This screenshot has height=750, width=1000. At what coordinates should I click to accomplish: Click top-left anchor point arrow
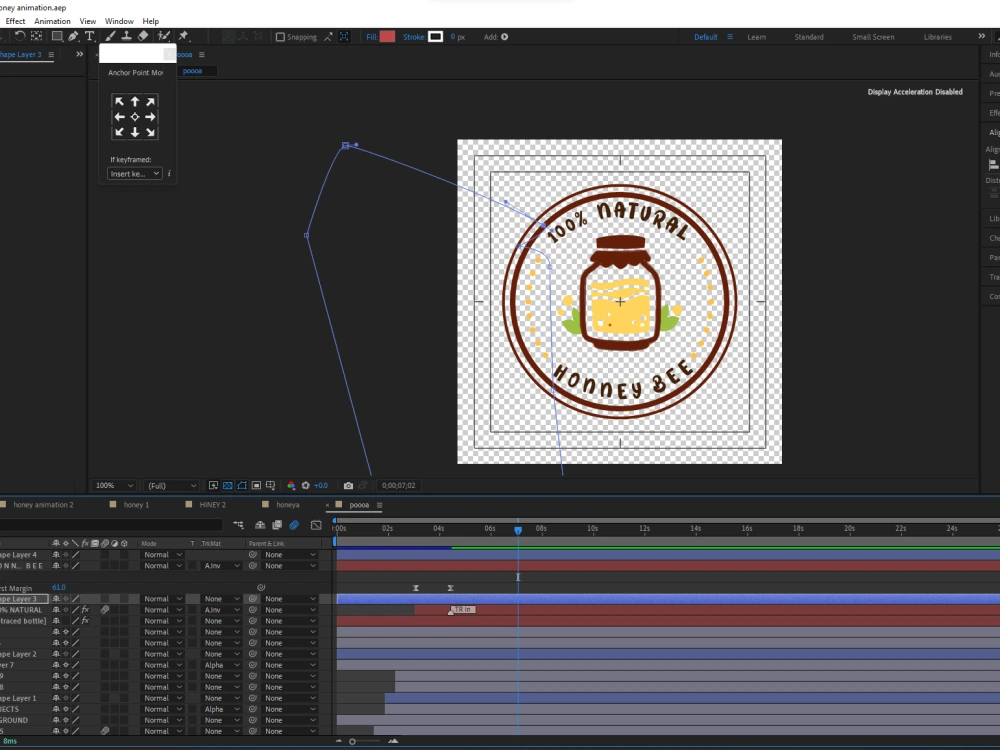(120, 102)
